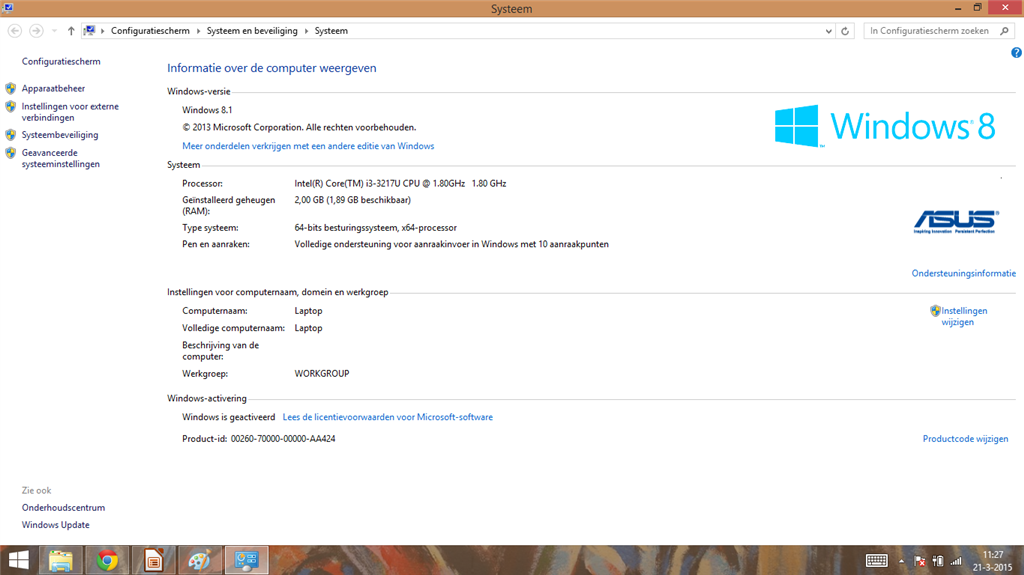Image resolution: width=1024 pixels, height=575 pixels.
Task: Select Systeem en beveiliging breadcrumb
Action: [x=252, y=31]
